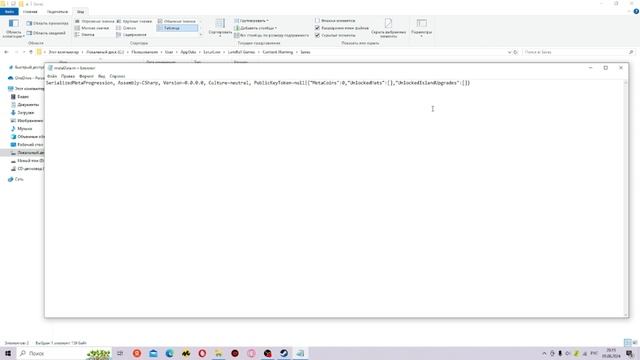Open the Сортировать dropdown
Screen dimensions: 640x360
pyautogui.click(x=220, y=28)
